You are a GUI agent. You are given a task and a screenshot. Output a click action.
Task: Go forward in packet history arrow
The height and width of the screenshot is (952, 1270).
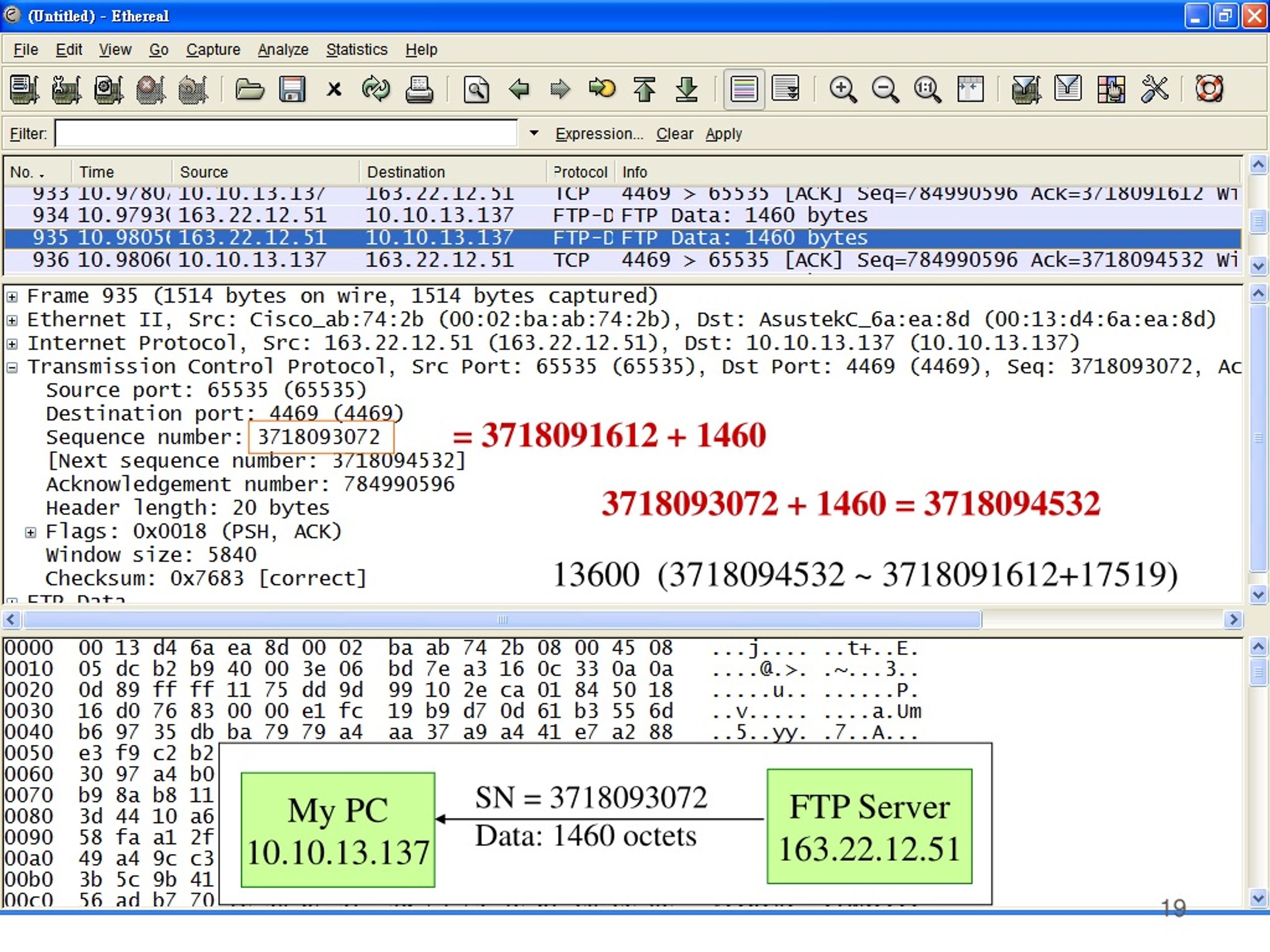pos(560,89)
